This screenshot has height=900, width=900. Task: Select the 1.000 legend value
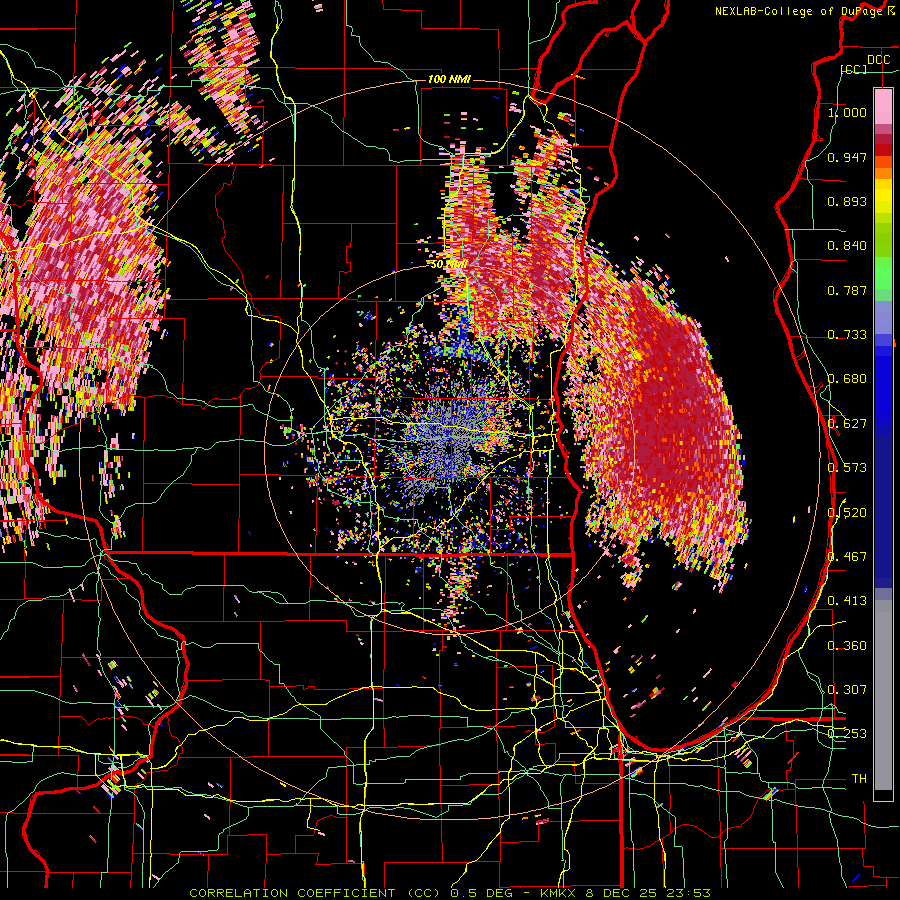coord(847,112)
